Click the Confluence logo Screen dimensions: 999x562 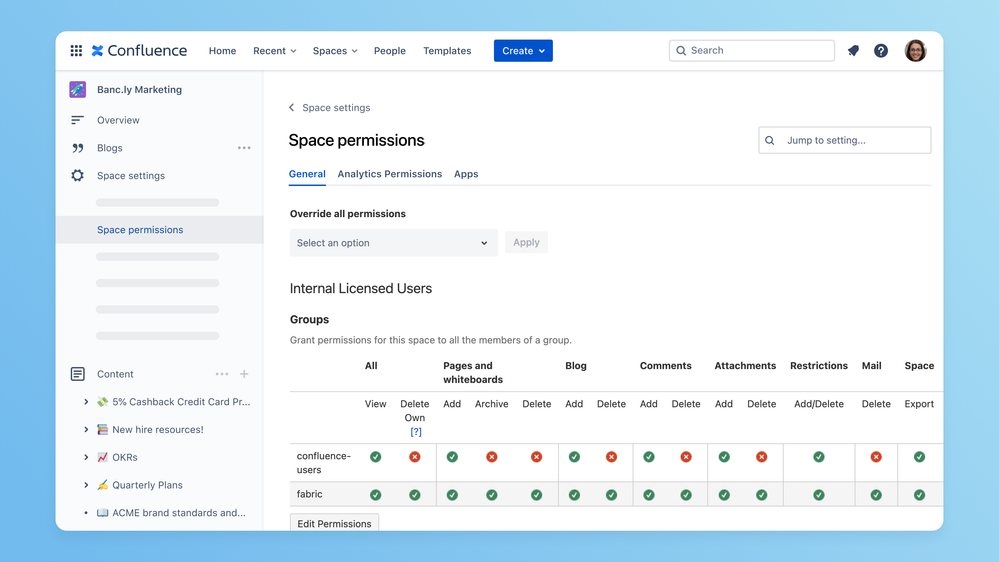[139, 50]
